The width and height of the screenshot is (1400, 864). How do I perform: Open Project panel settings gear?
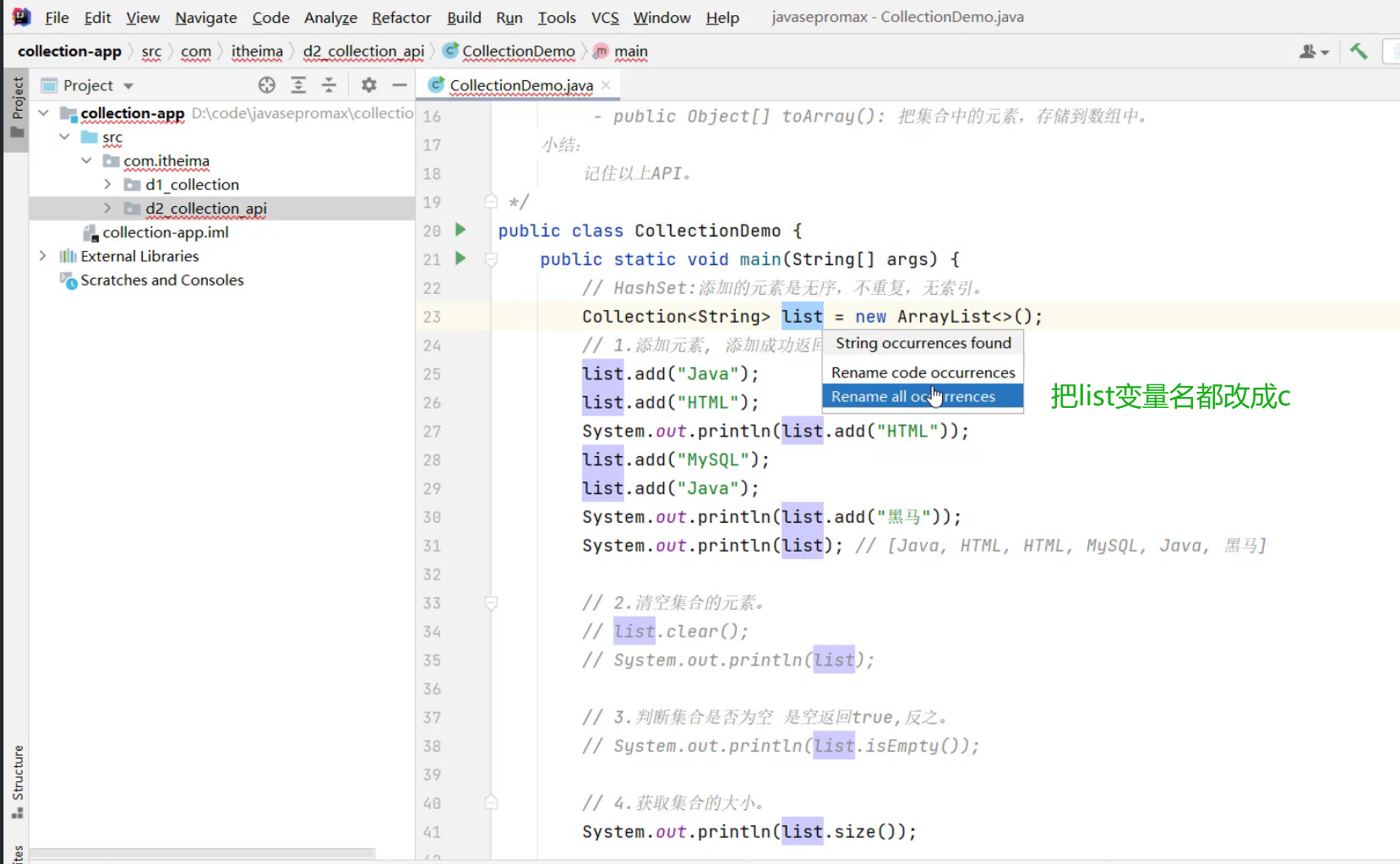coord(368,85)
